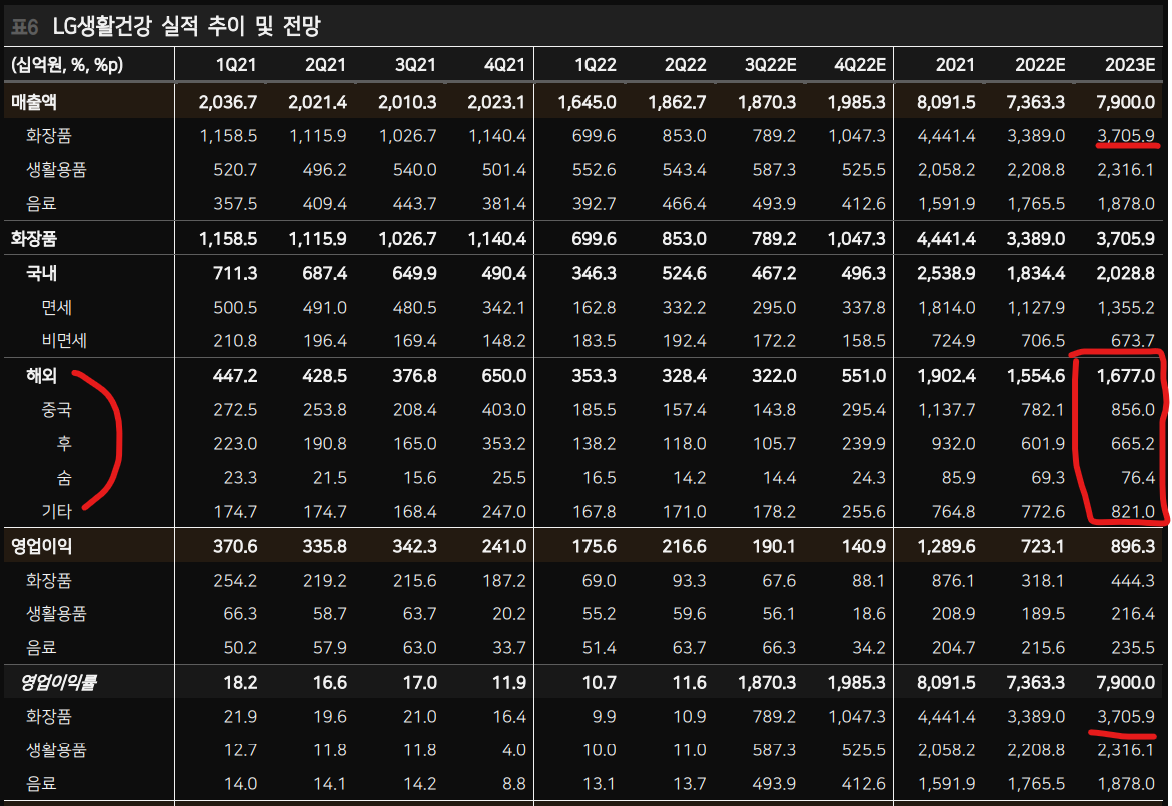Select the 매출액 row label
This screenshot has width=1172, height=806.
tap(34, 102)
